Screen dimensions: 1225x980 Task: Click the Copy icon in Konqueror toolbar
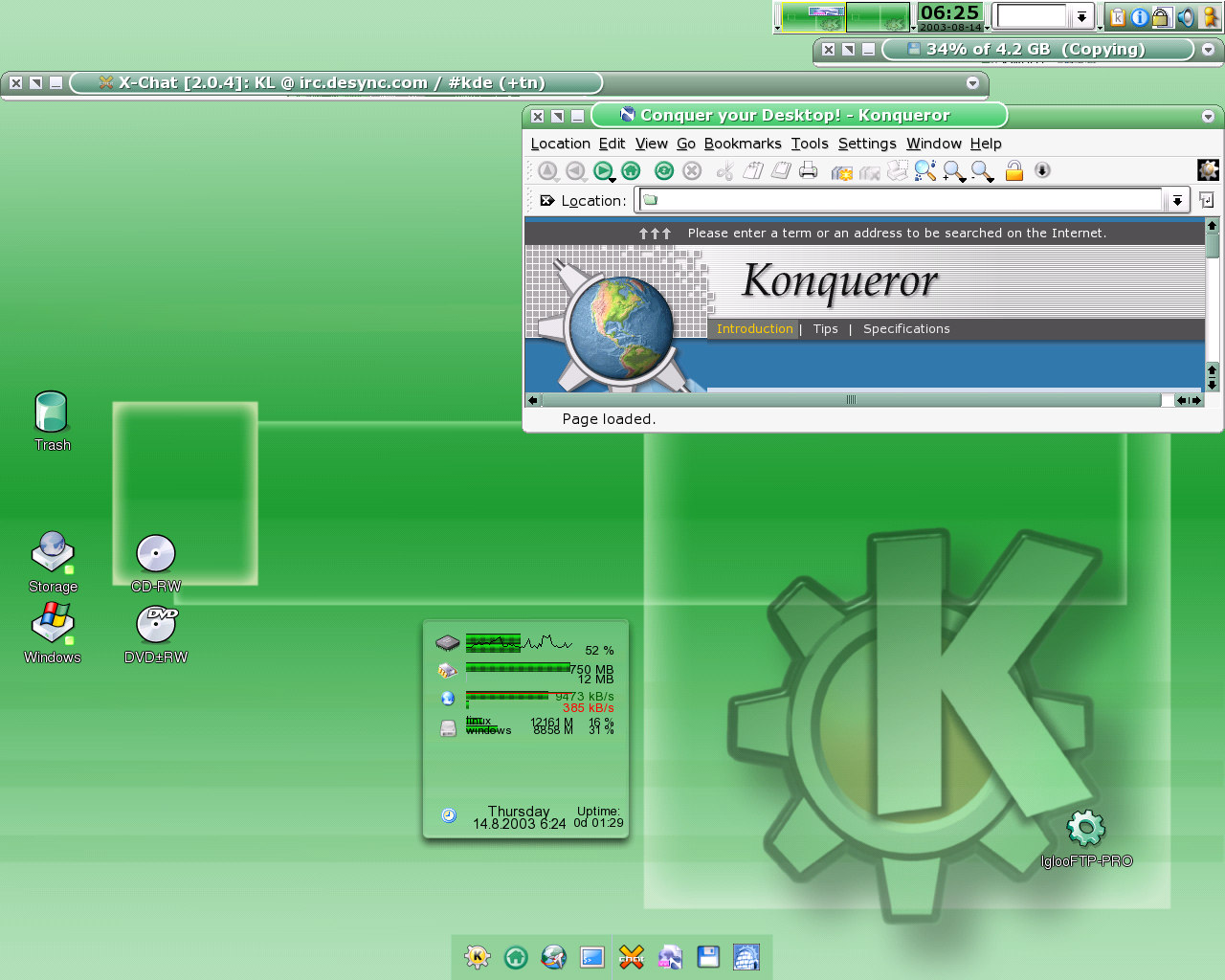tap(753, 170)
